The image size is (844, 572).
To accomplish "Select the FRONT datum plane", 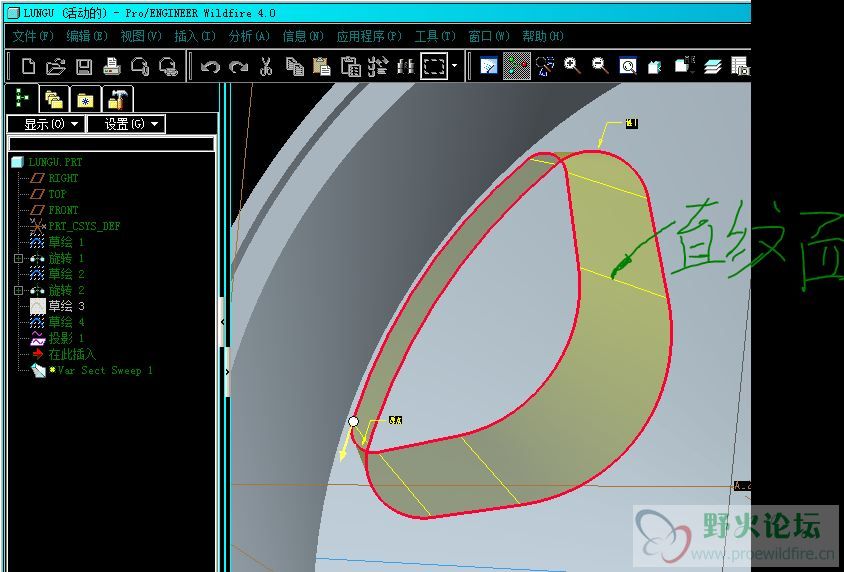I will click(x=63, y=210).
